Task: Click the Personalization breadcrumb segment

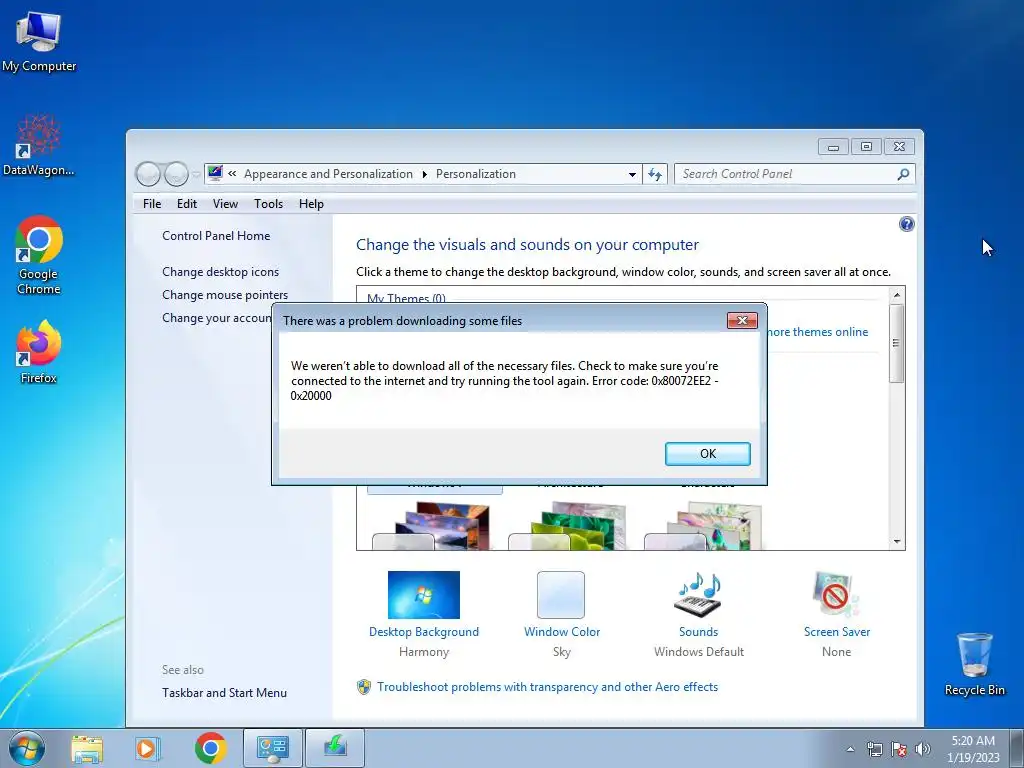Action: [476, 174]
